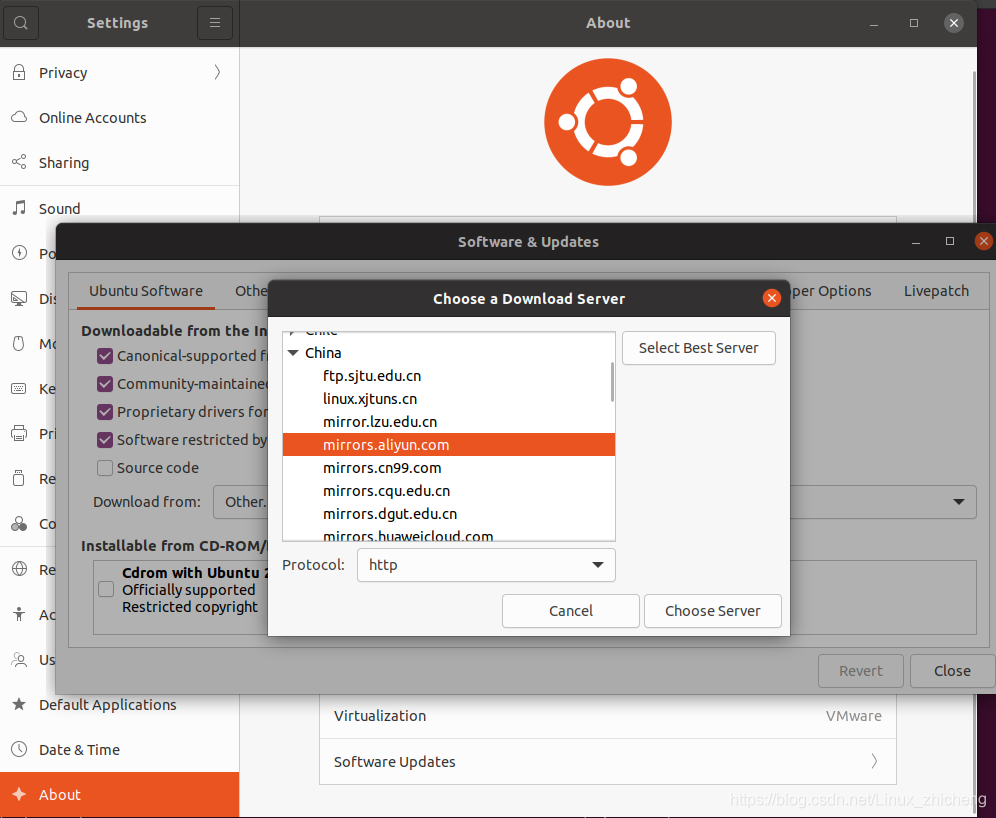The height and width of the screenshot is (818, 996).
Task: Select mirrors.cn99.com server
Action: point(448,468)
